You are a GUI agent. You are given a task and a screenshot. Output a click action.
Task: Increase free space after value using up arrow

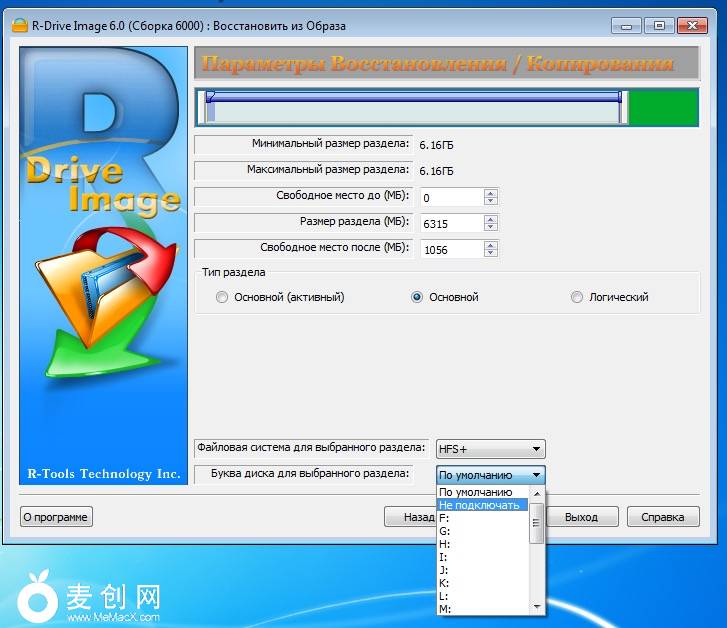pyautogui.click(x=490, y=245)
